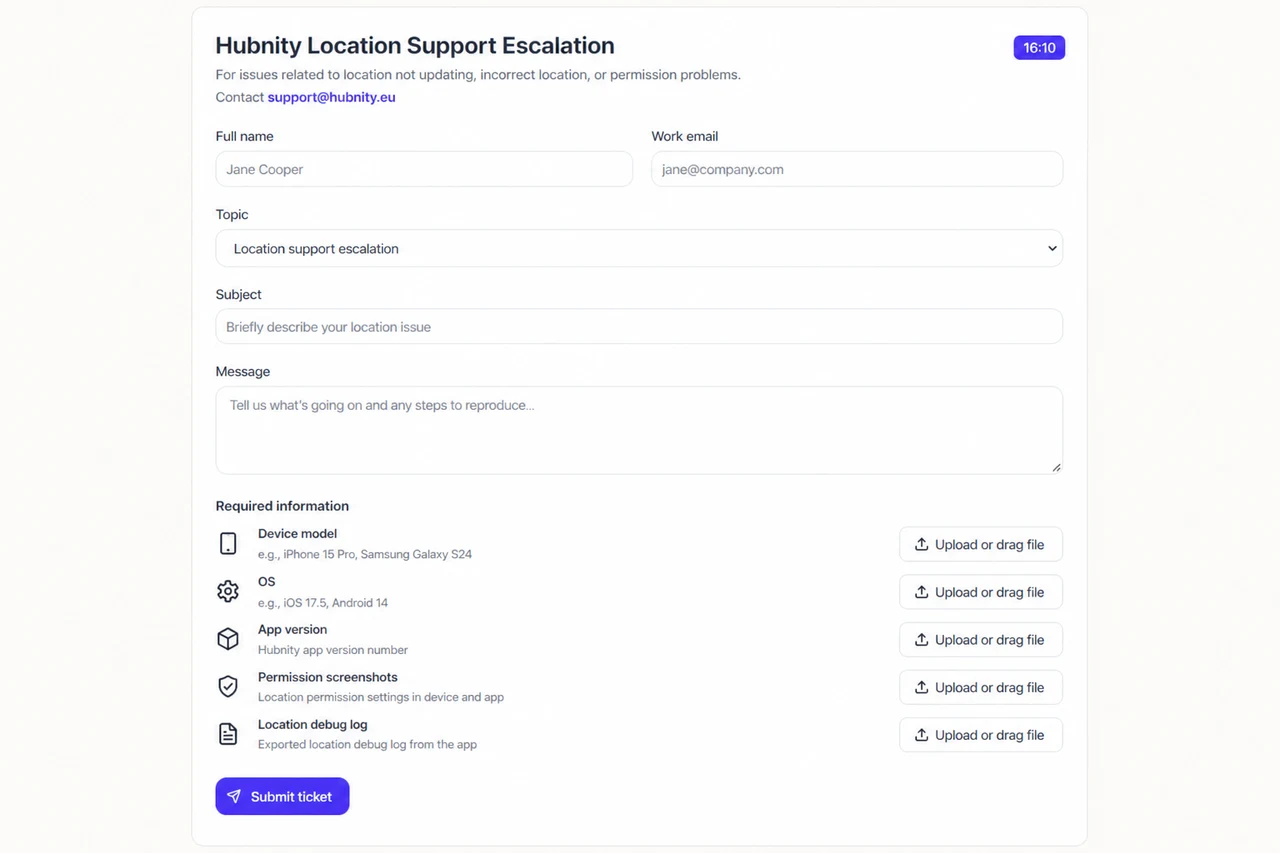Click the upload arrow icon in App version row
The height and width of the screenshot is (853, 1280).
tap(922, 640)
